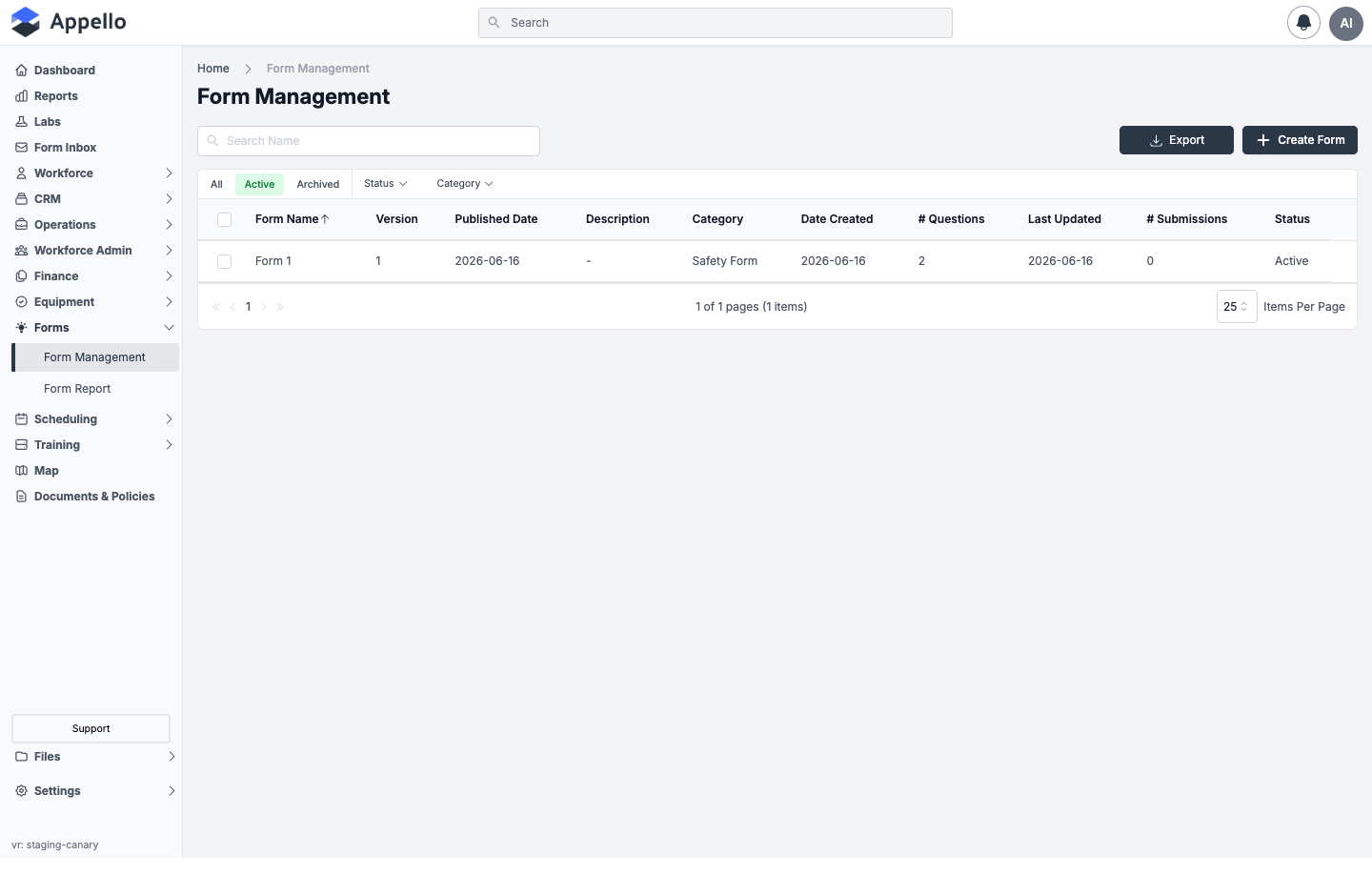
Task: Click the Labs flask icon
Action: (x=21, y=122)
